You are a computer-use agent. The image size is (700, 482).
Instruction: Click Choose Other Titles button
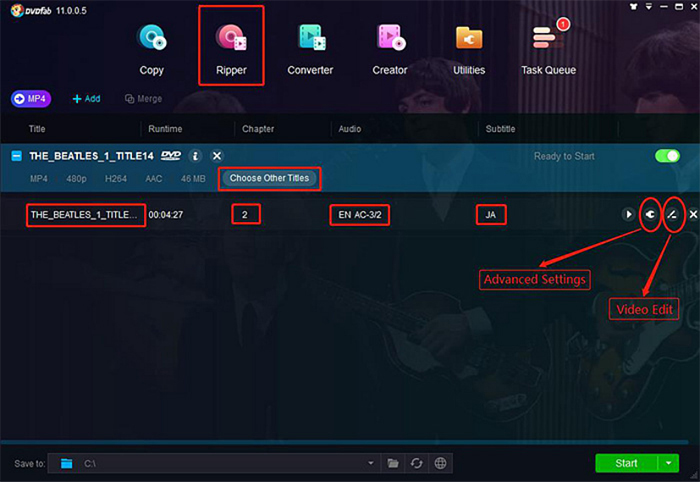pyautogui.click(x=269, y=178)
